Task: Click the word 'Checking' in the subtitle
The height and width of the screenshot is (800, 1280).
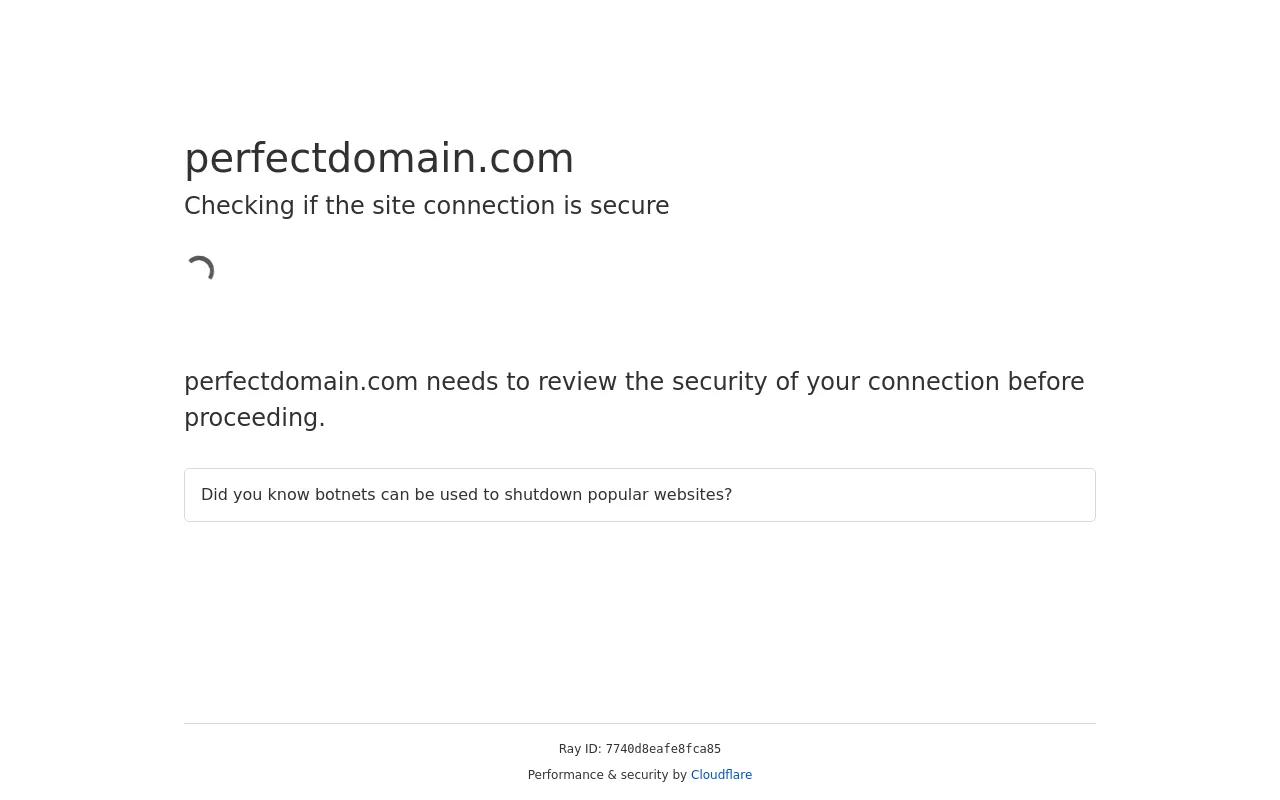Action: [239, 207]
